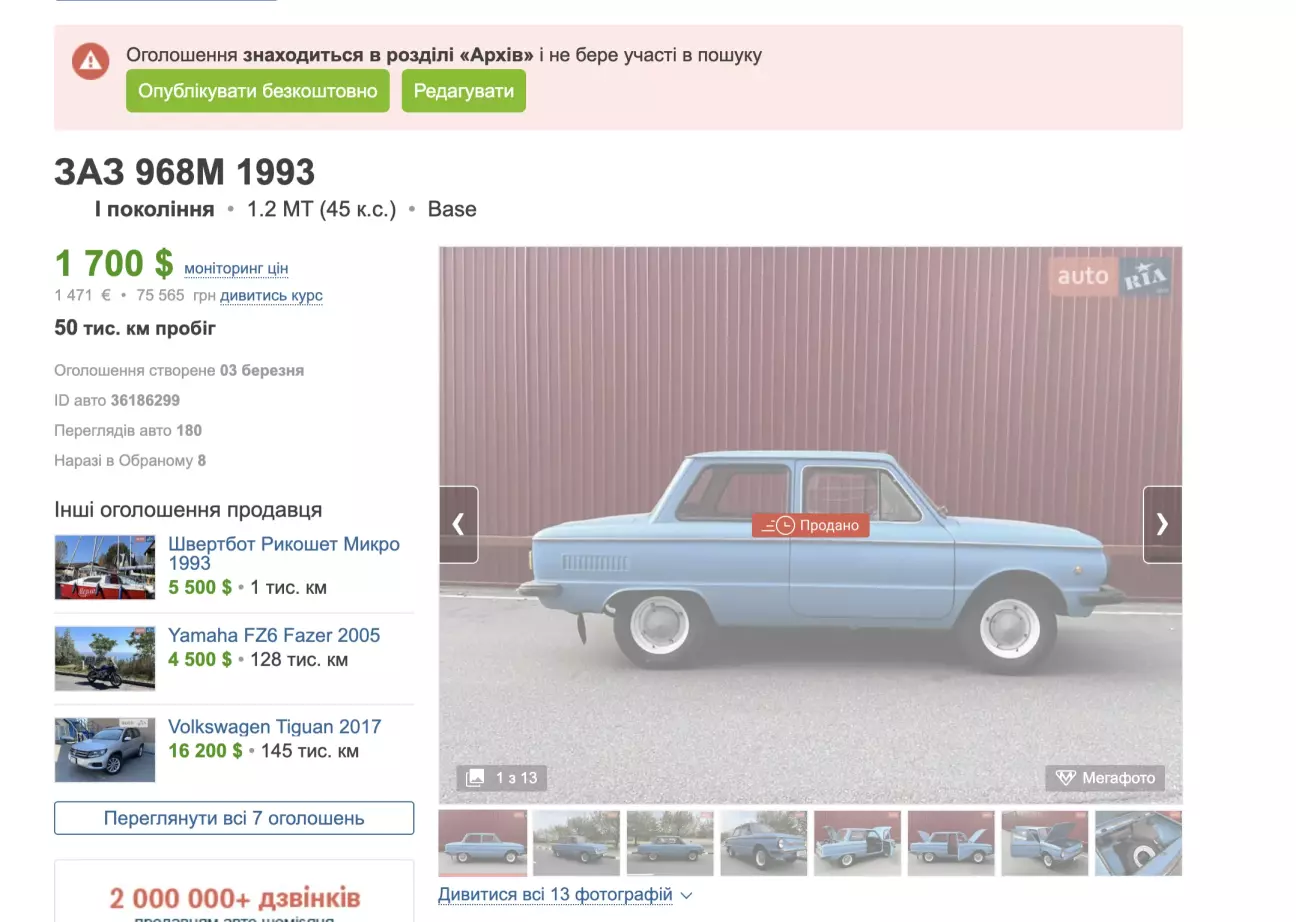1296x922 pixels.
Task: Select last thumbnail showing spare wheel
Action: pyautogui.click(x=1138, y=843)
